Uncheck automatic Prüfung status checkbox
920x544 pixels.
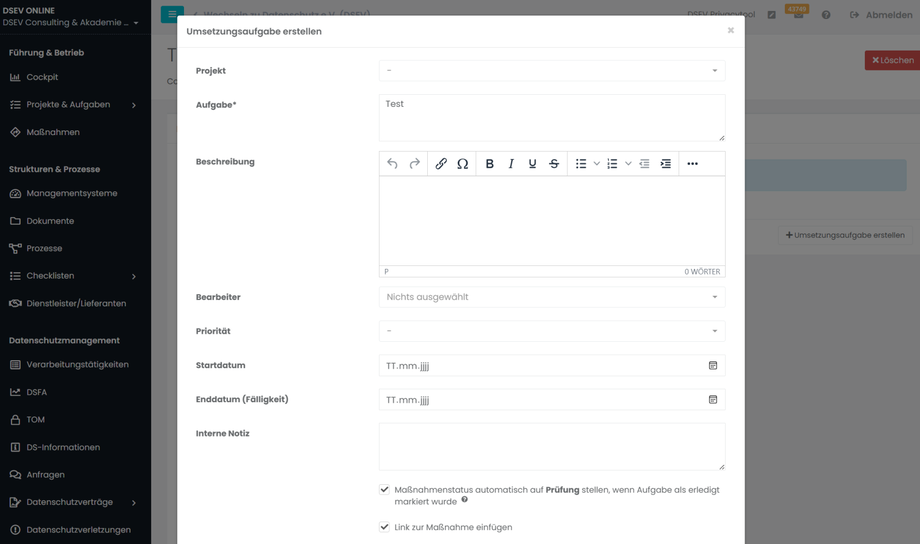(385, 490)
